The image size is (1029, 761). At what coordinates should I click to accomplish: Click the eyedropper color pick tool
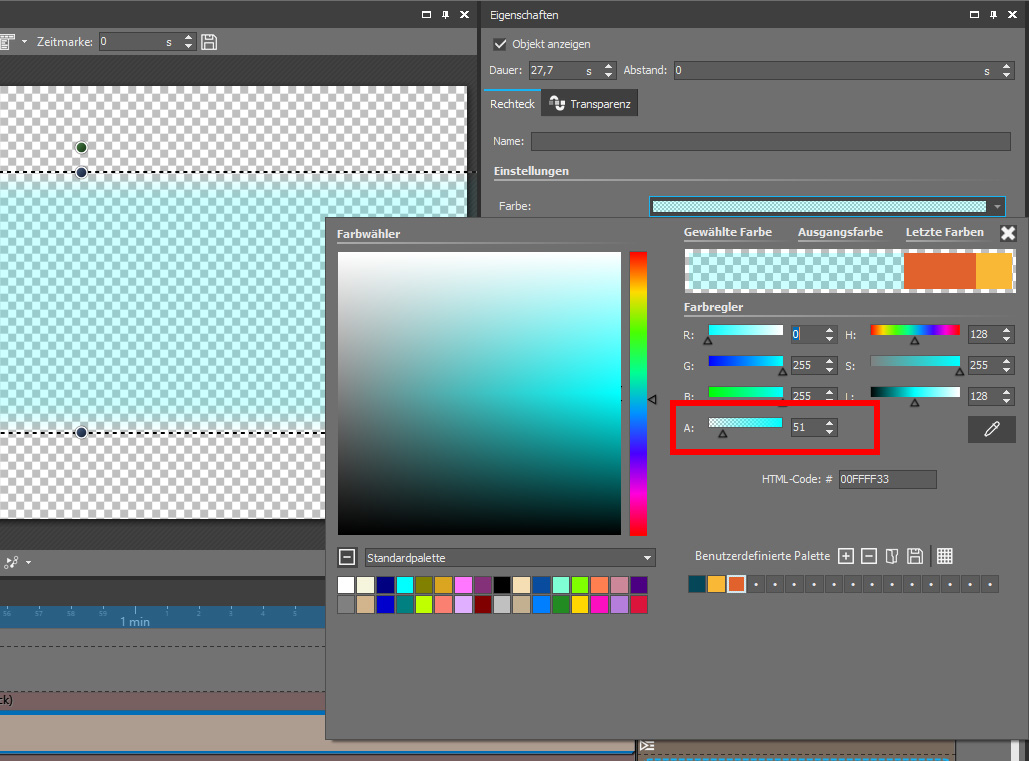pyautogui.click(x=991, y=429)
